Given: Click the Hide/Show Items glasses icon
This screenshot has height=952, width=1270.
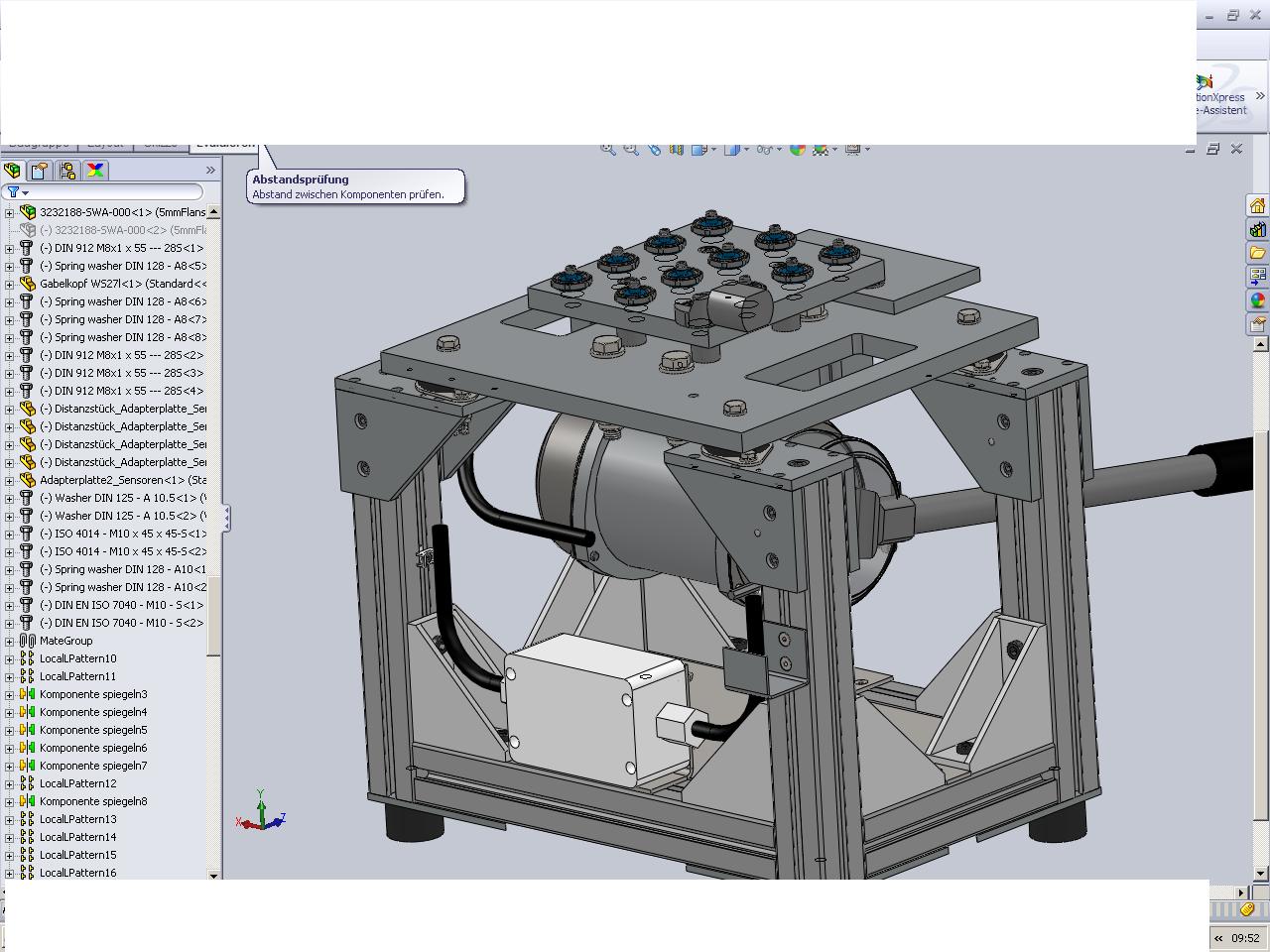Looking at the screenshot, I should (764, 149).
